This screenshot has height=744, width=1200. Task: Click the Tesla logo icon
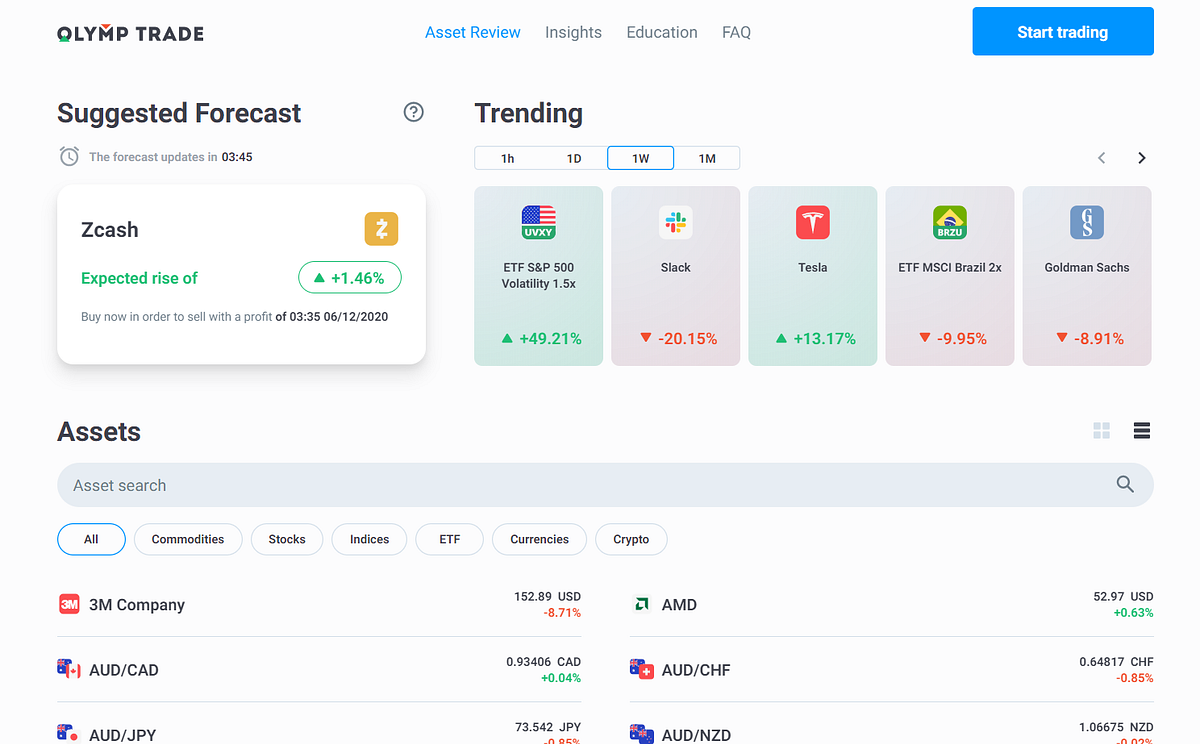(x=813, y=222)
